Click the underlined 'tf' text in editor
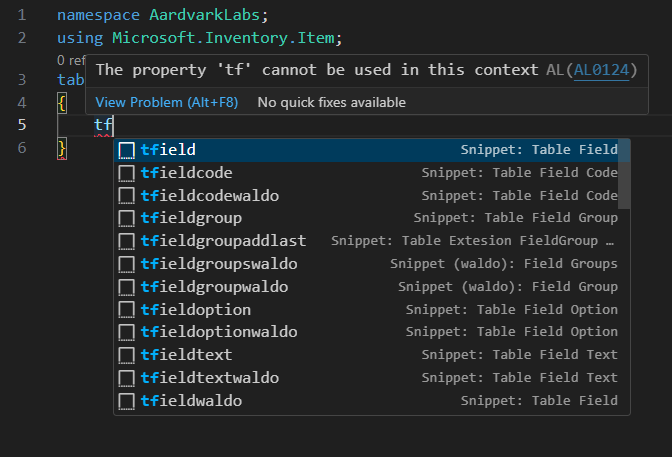Viewport: 672px width, 457px height. click(103, 125)
